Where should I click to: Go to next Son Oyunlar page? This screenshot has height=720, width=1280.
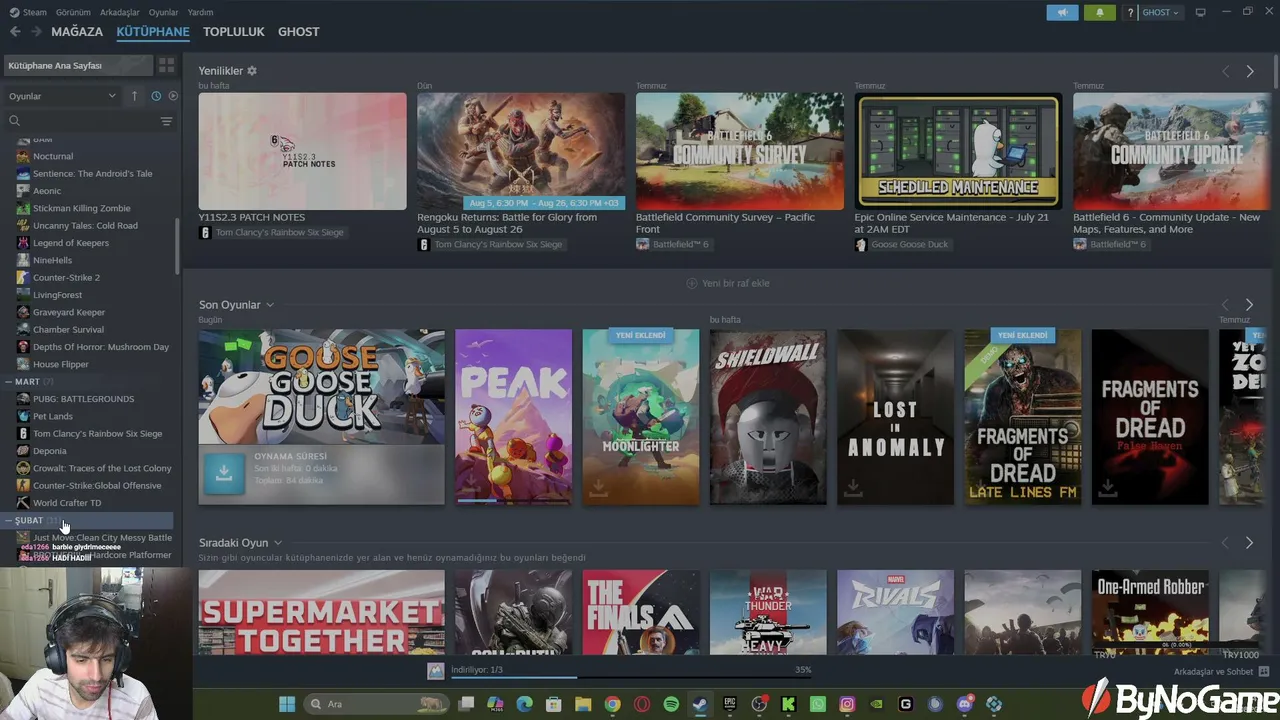pos(1250,305)
